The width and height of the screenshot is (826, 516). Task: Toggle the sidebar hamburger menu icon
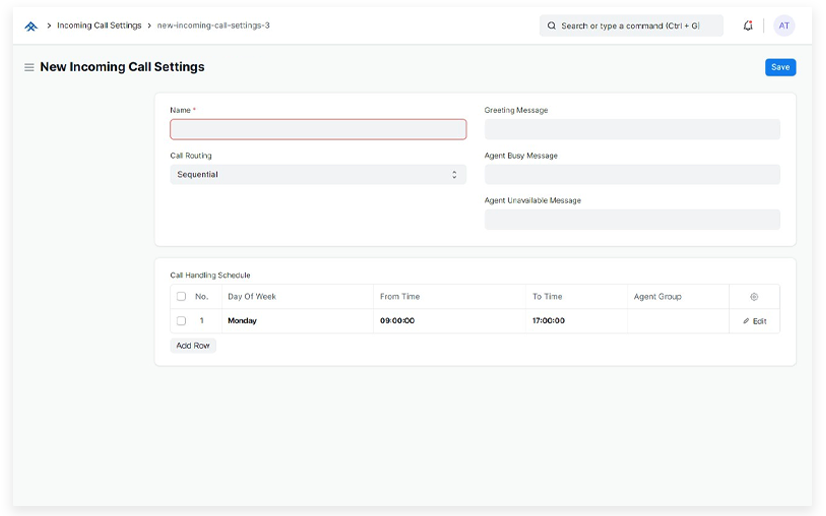pyautogui.click(x=29, y=68)
